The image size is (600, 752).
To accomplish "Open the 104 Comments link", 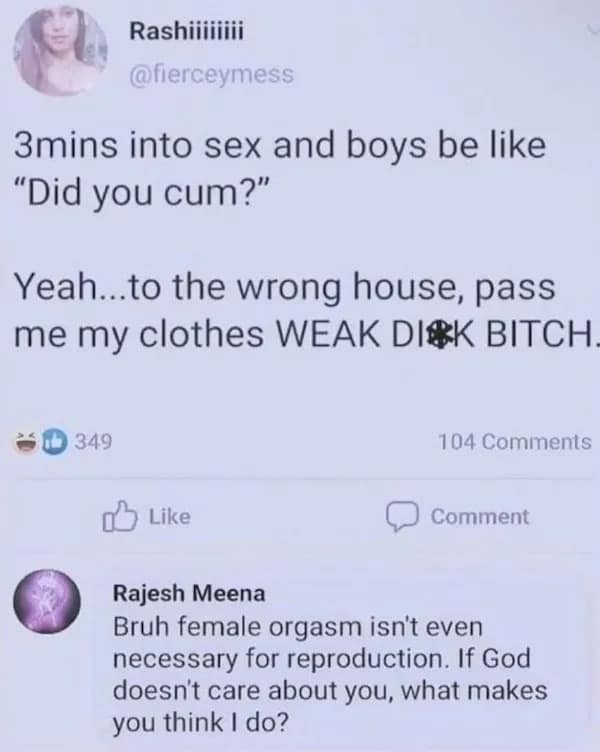I will pyautogui.click(x=515, y=442).
